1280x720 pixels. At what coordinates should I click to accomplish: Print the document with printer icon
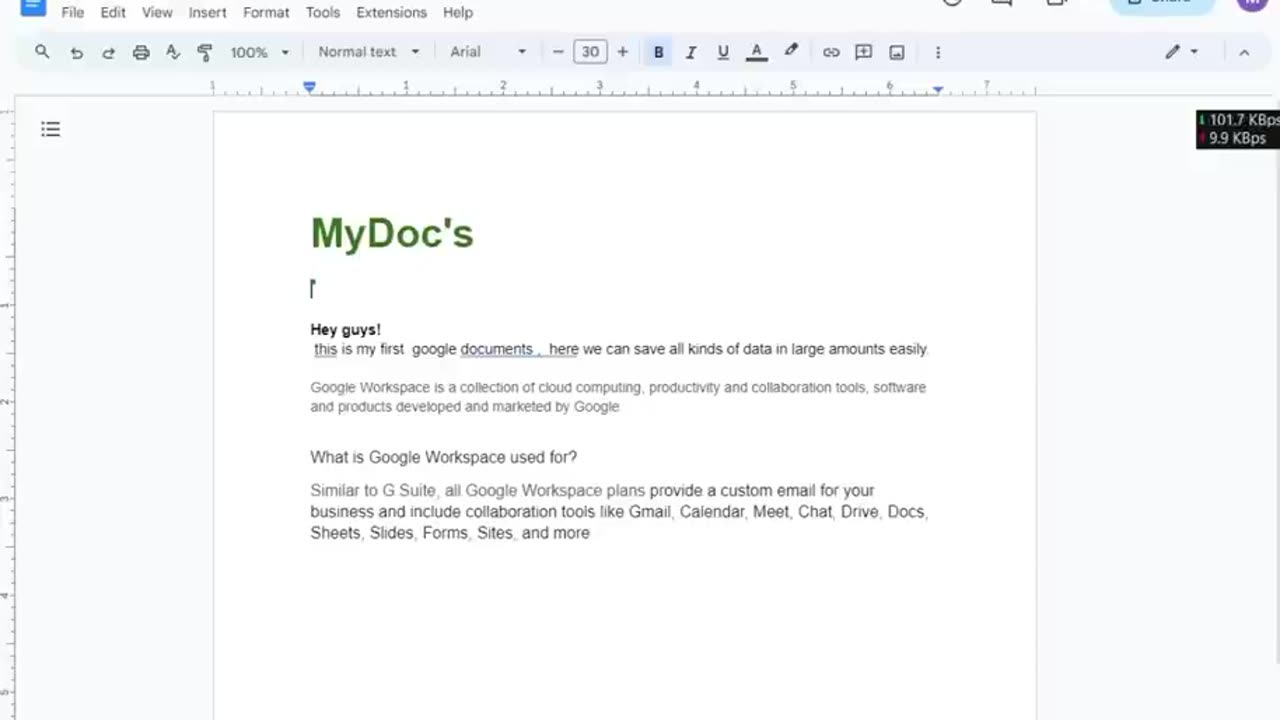click(x=141, y=52)
